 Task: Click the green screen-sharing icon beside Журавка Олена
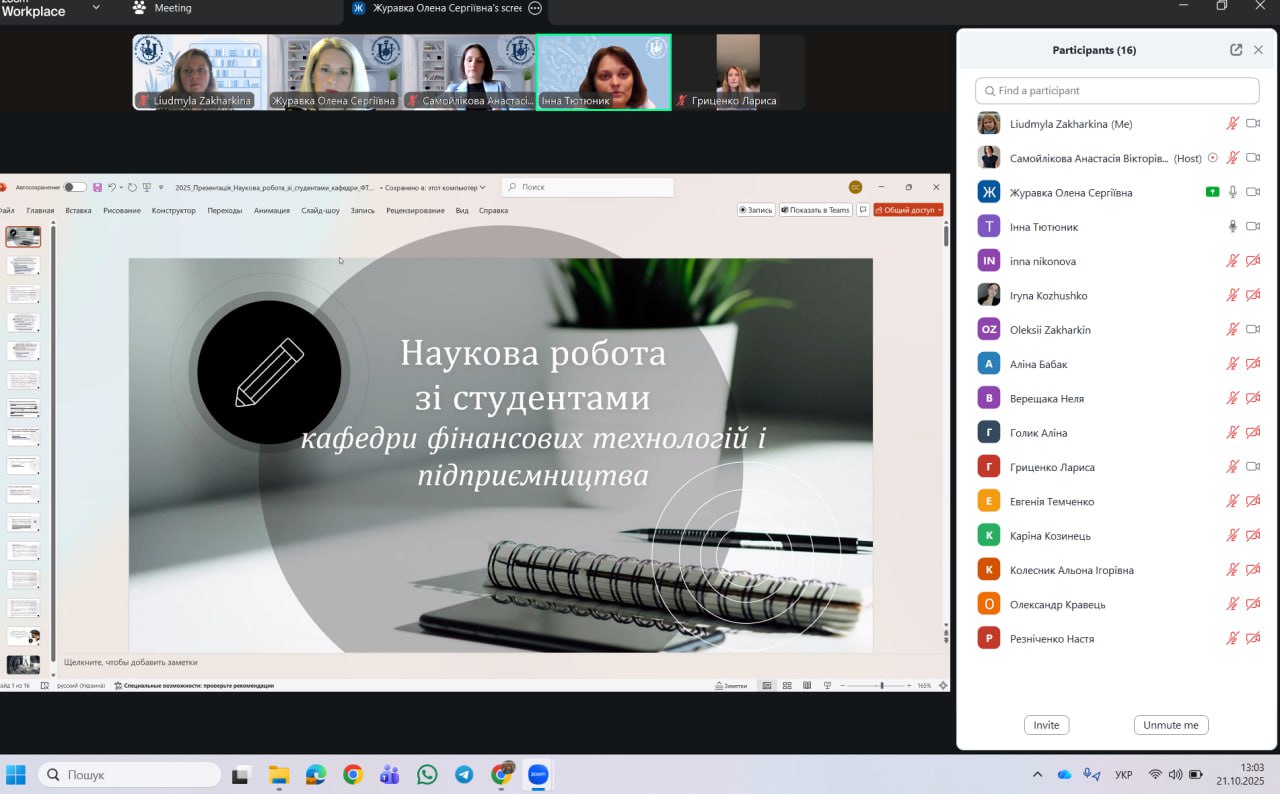[1212, 192]
